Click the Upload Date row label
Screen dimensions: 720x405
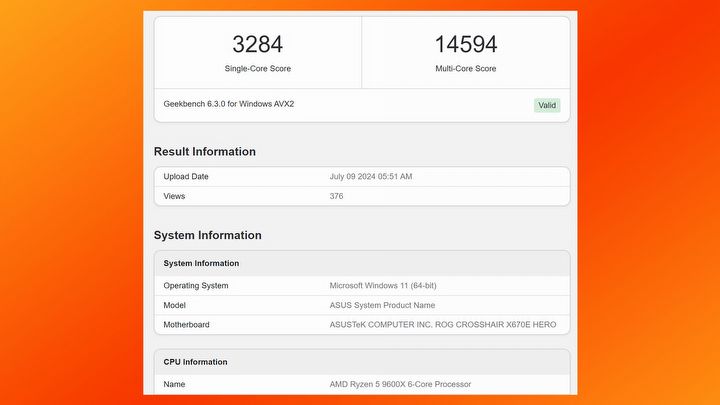186,177
